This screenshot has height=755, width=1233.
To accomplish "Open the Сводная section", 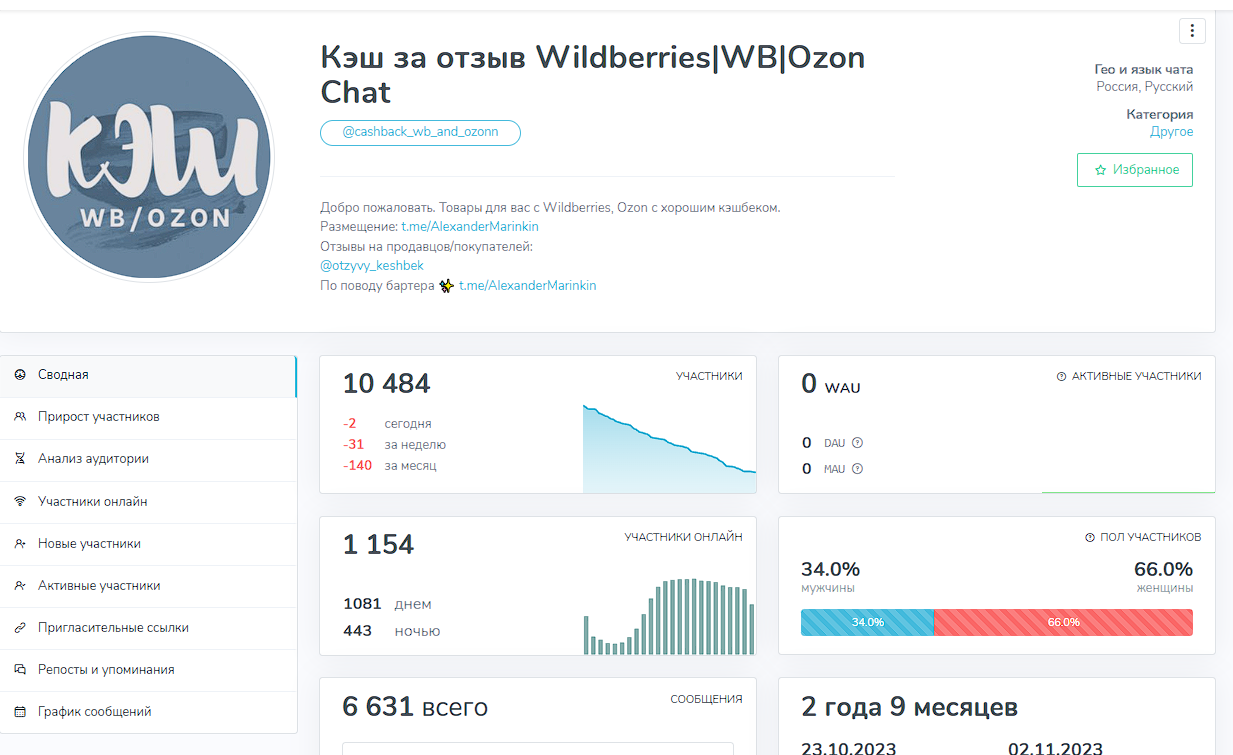I will tap(148, 375).
